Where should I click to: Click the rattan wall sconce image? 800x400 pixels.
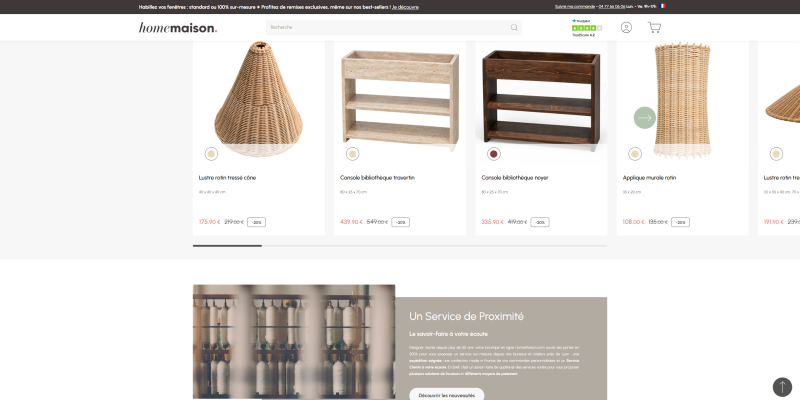682,100
